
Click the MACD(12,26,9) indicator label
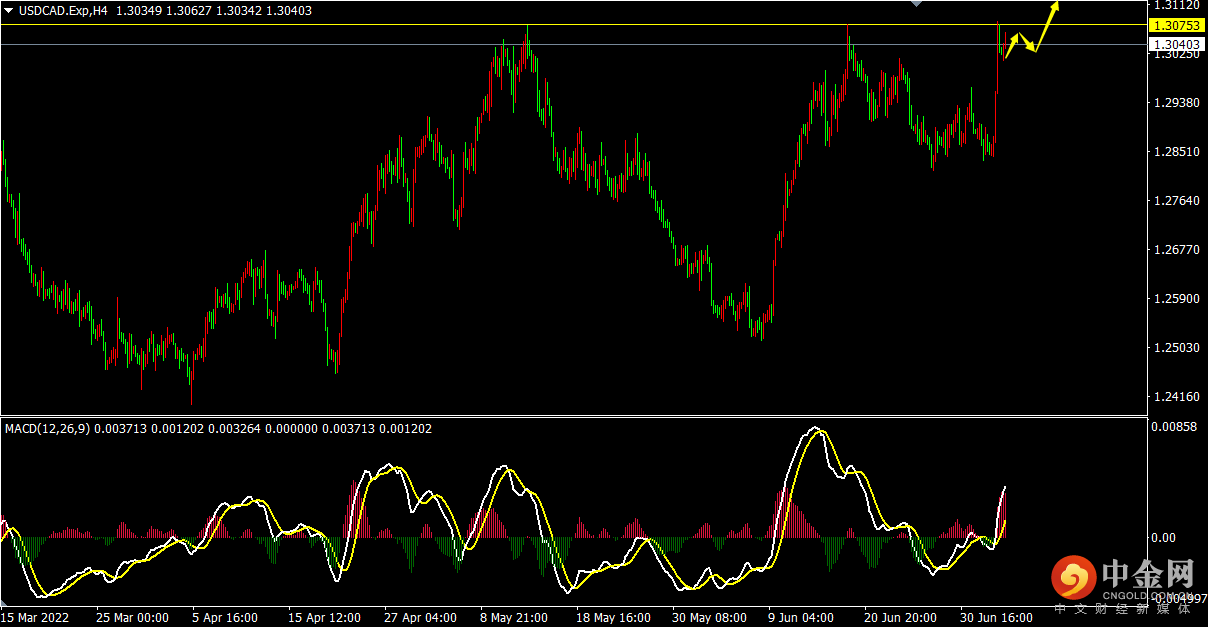tap(47, 428)
